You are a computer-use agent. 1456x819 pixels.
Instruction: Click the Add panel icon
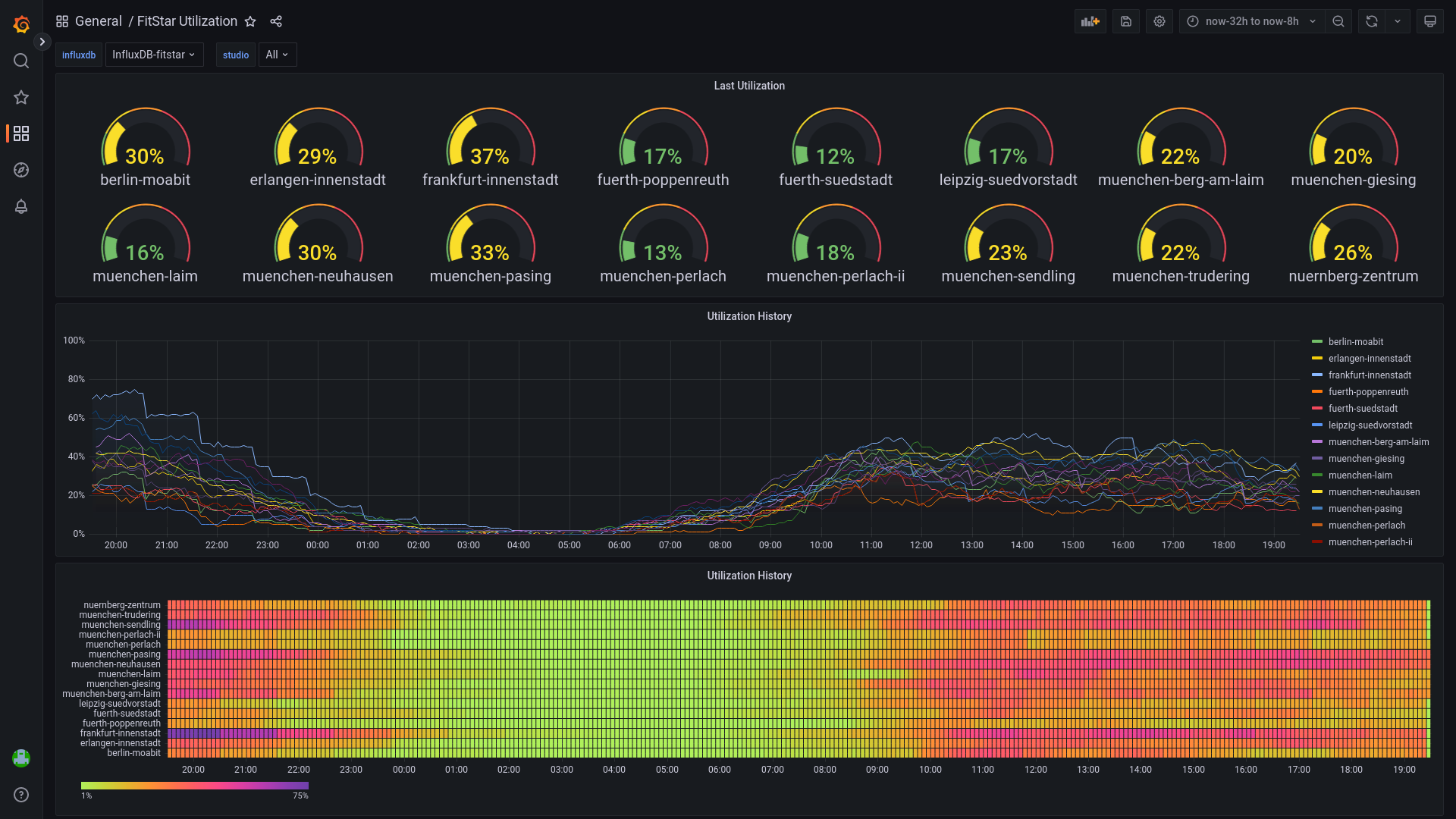[x=1090, y=21]
